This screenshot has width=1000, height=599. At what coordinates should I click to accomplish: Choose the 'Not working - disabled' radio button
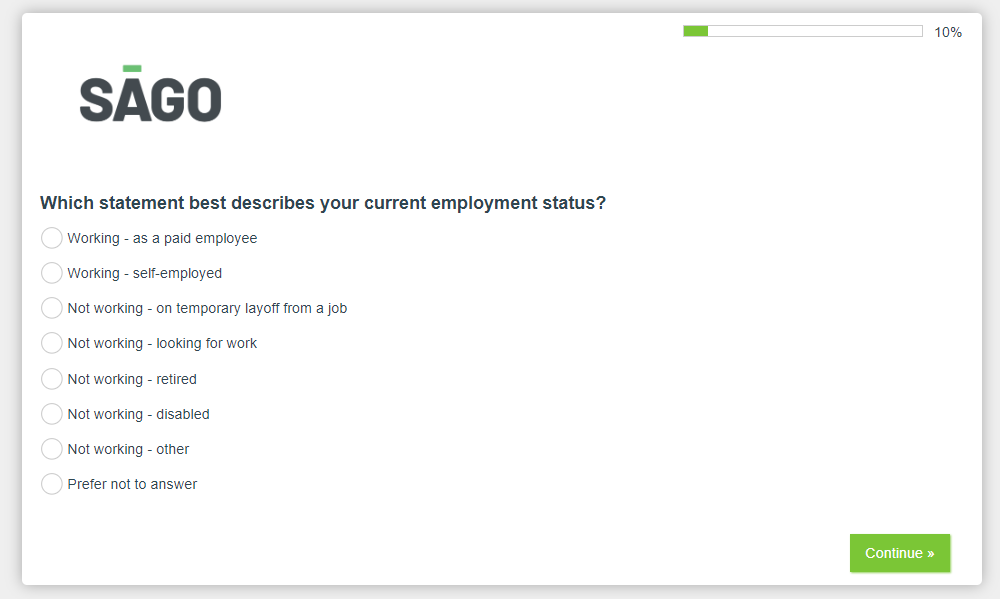52,414
